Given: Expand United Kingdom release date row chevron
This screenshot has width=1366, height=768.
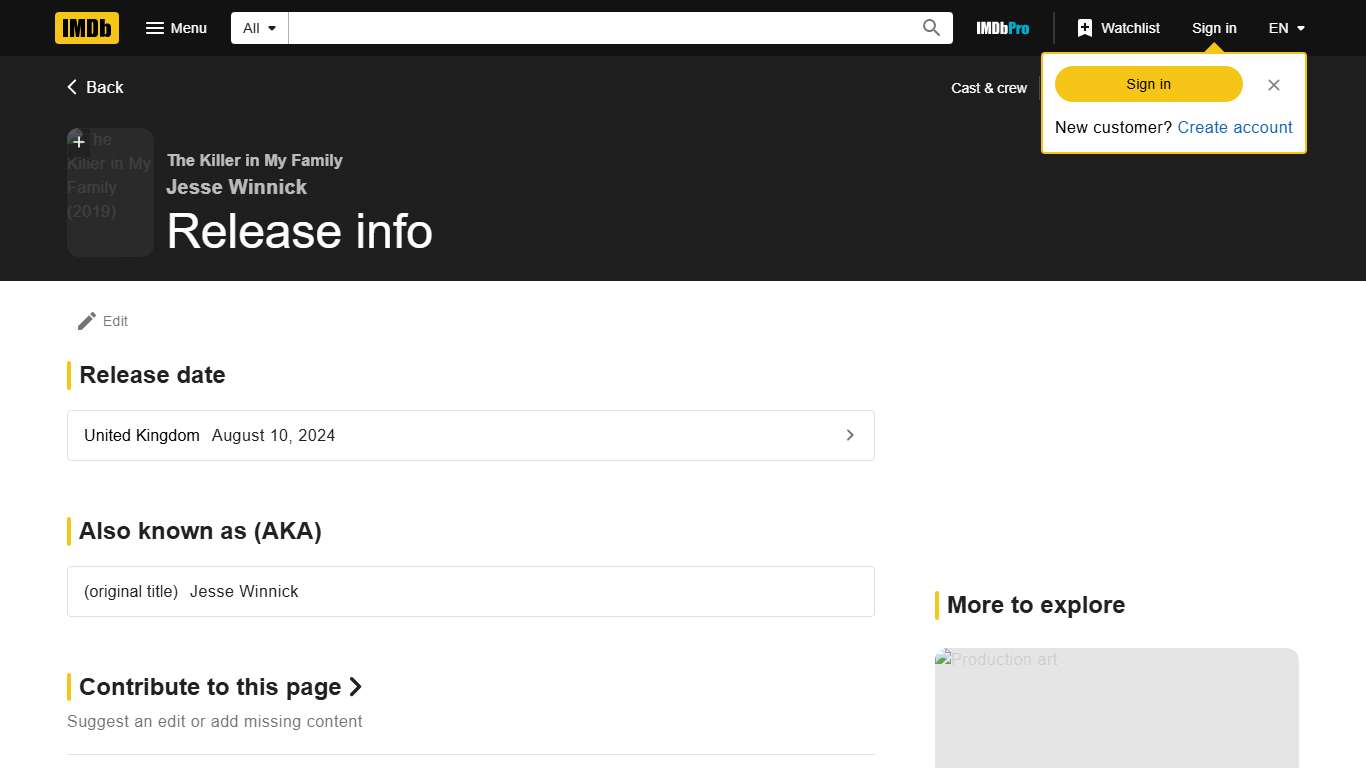Looking at the screenshot, I should 849,435.
